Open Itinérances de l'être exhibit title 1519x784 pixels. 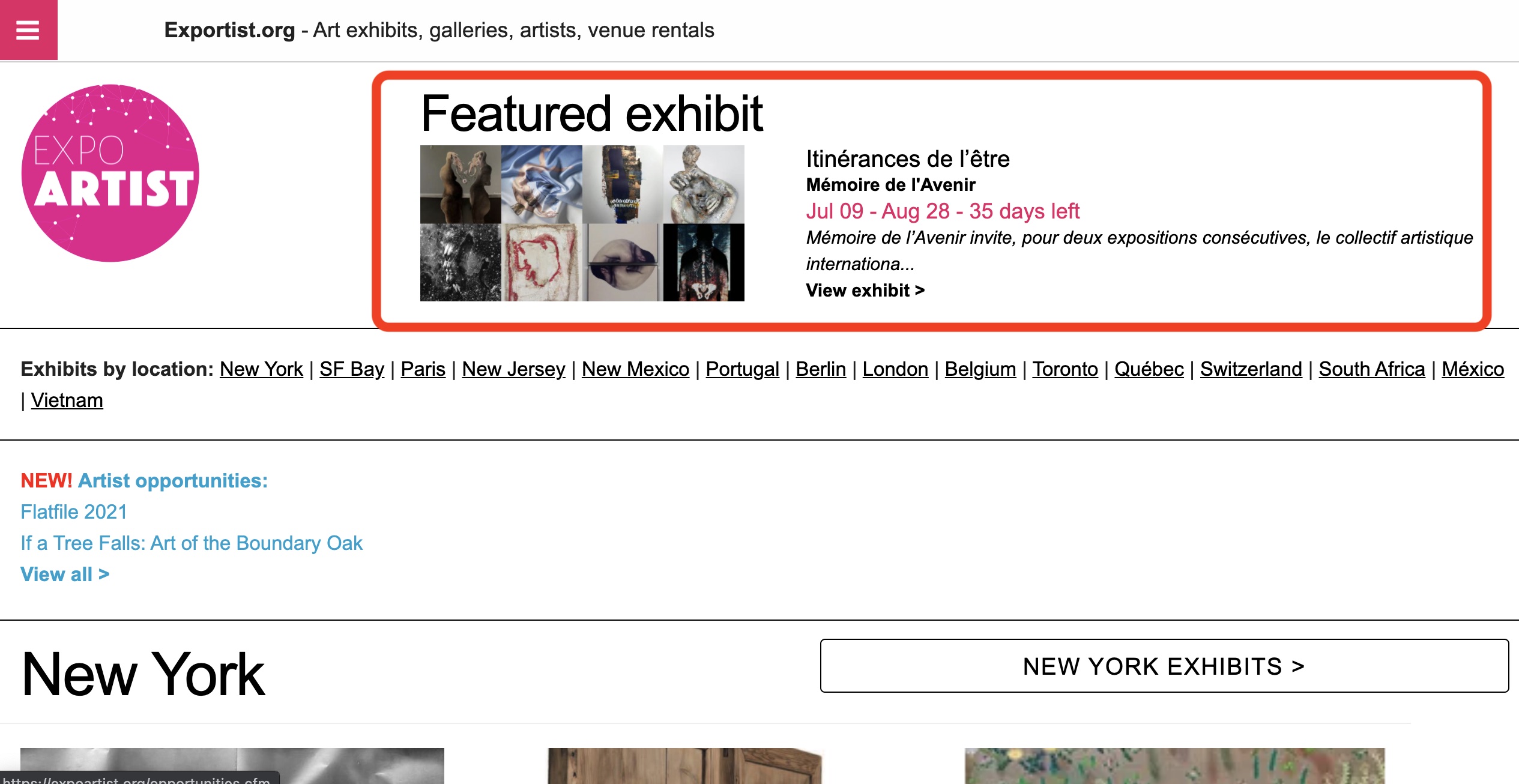907,159
